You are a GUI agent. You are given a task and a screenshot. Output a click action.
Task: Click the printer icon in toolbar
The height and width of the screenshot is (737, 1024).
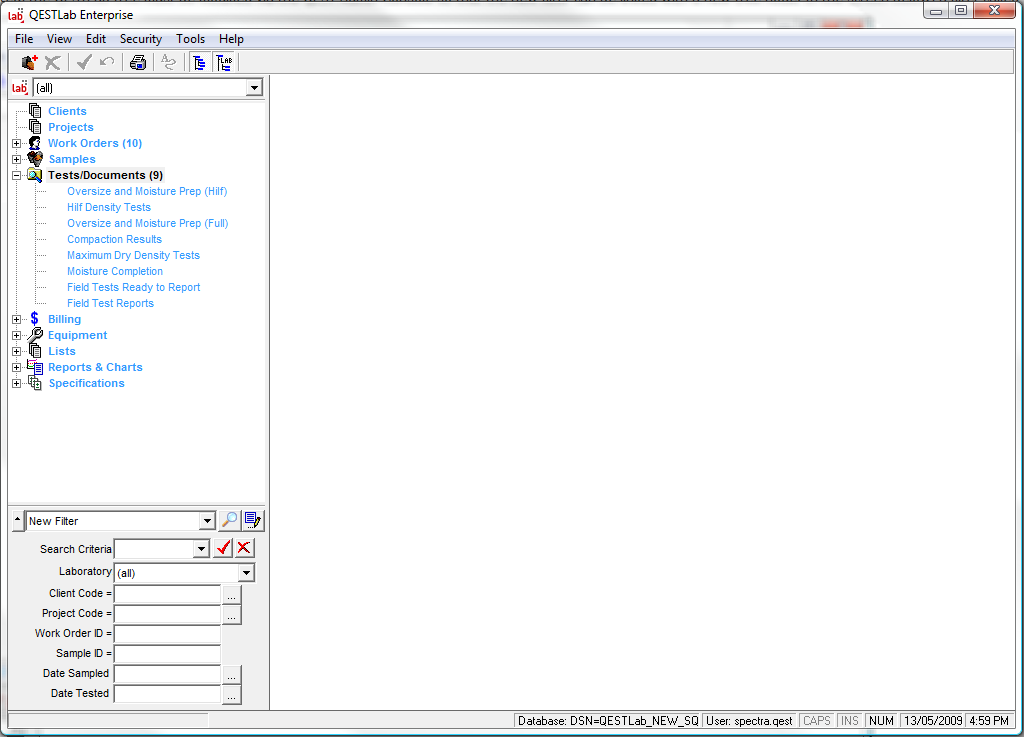tap(138, 62)
